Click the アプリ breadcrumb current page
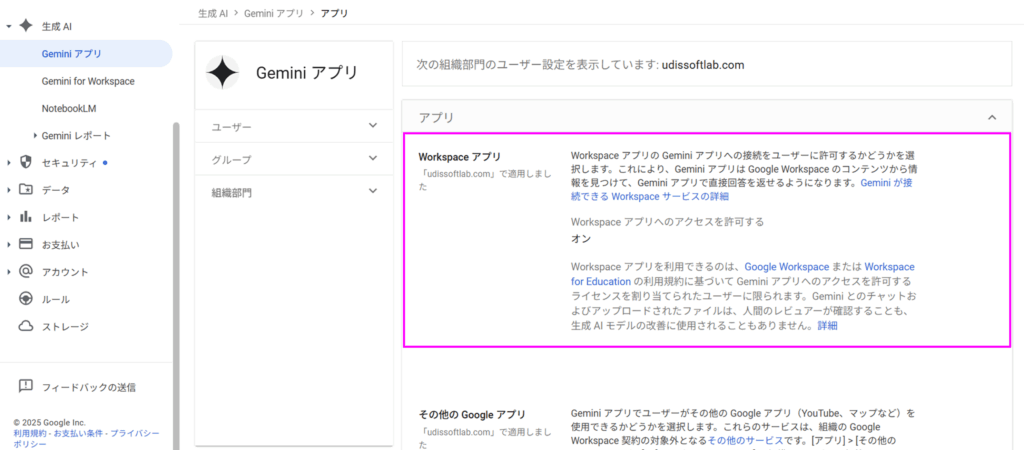The width and height of the screenshot is (1024, 450). pyautogui.click(x=334, y=13)
